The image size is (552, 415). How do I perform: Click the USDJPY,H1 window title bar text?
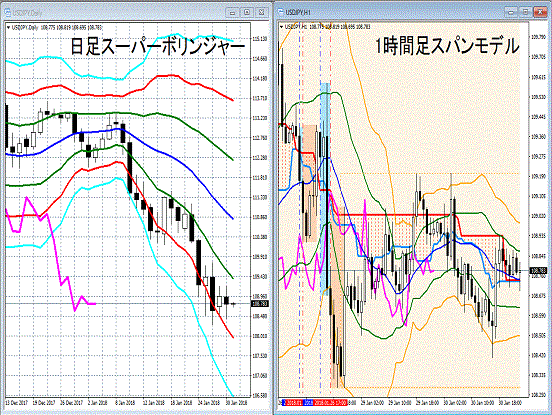298,12
